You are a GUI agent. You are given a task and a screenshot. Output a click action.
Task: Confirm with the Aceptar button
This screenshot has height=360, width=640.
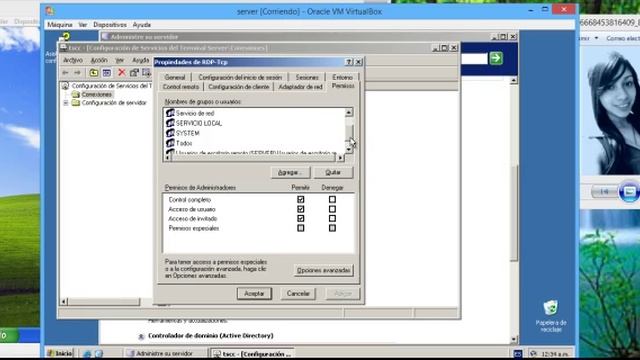pyautogui.click(x=254, y=293)
